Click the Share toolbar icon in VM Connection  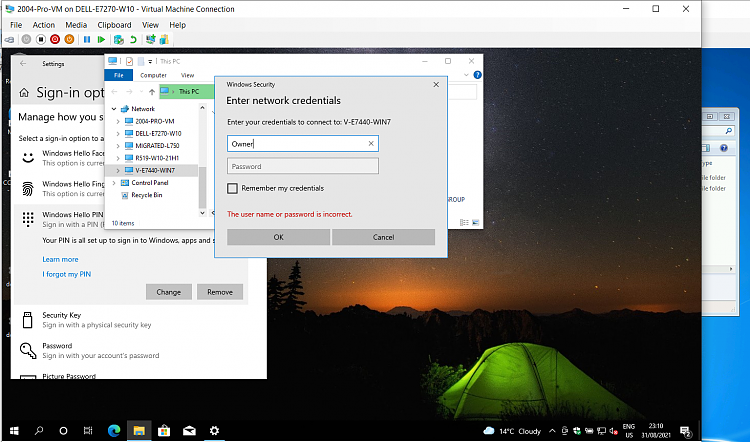point(164,40)
